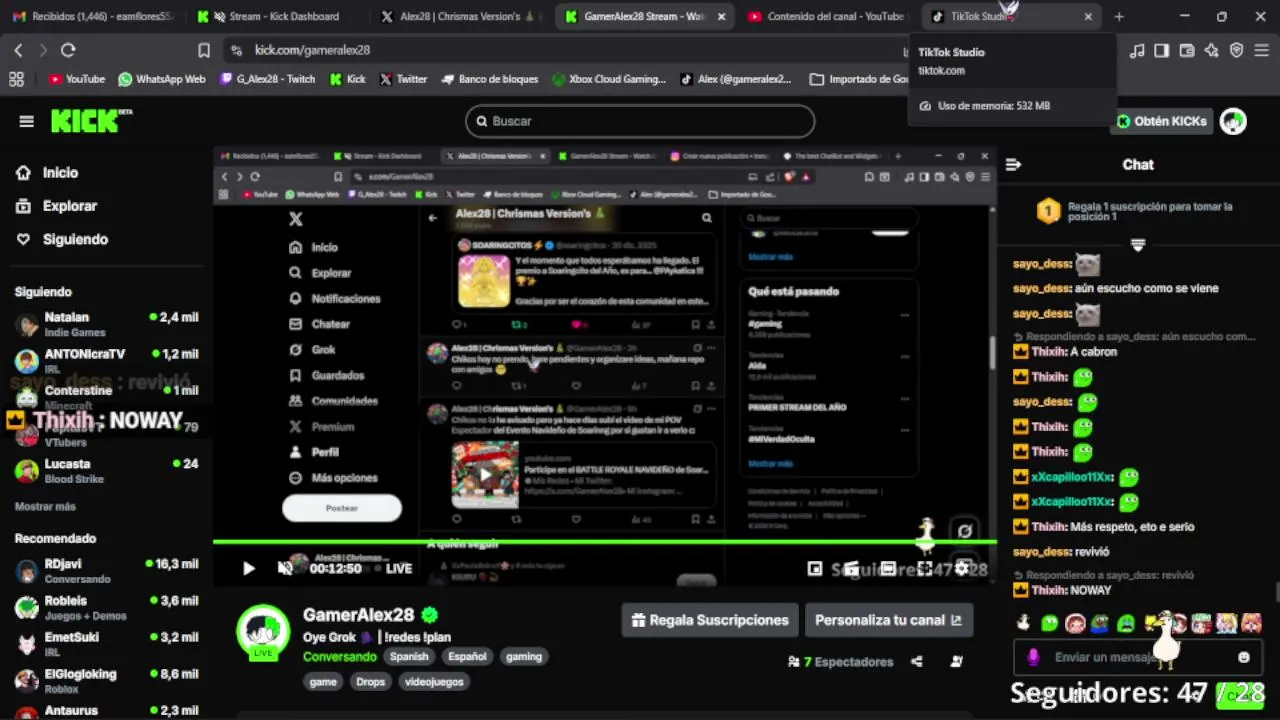Click the Regala Suscripciones button
This screenshot has height=720, width=1280.
[710, 620]
